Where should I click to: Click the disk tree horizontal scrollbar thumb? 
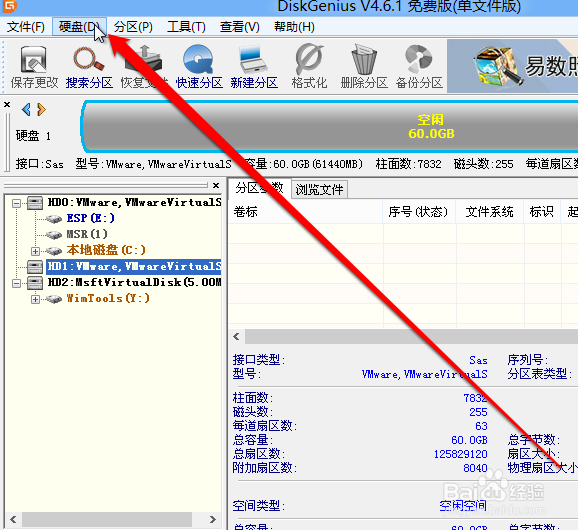point(107,519)
